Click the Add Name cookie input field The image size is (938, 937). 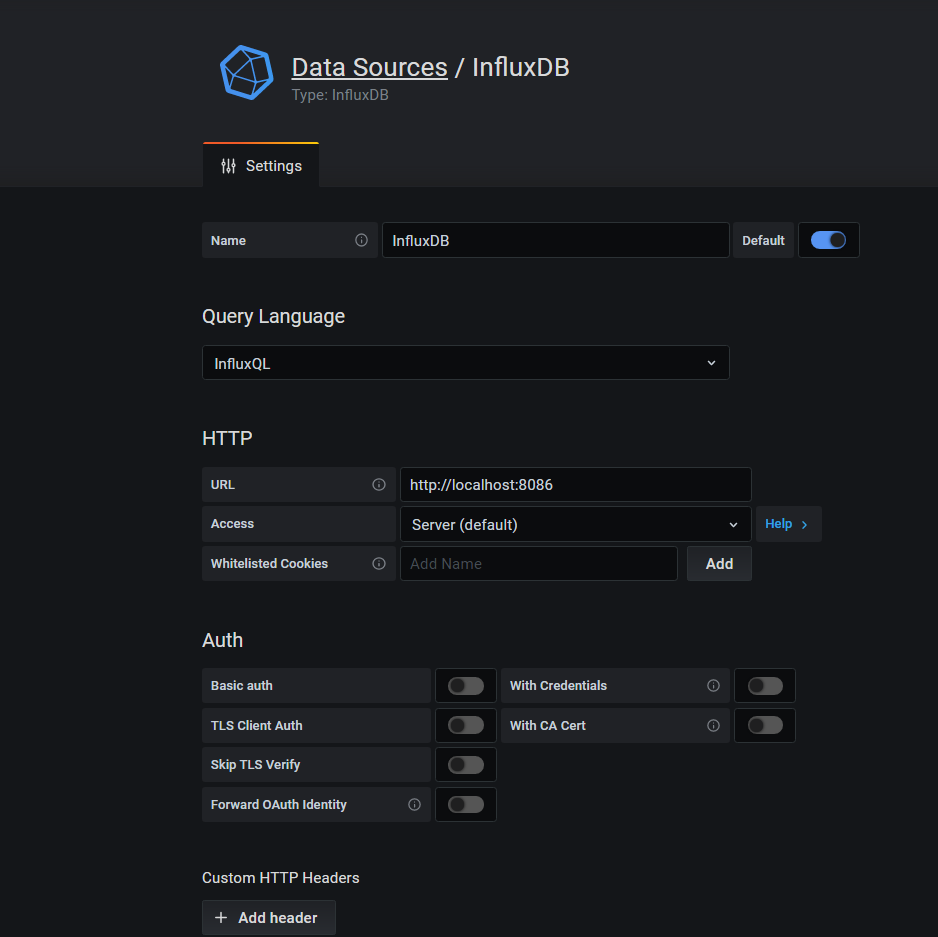point(538,564)
